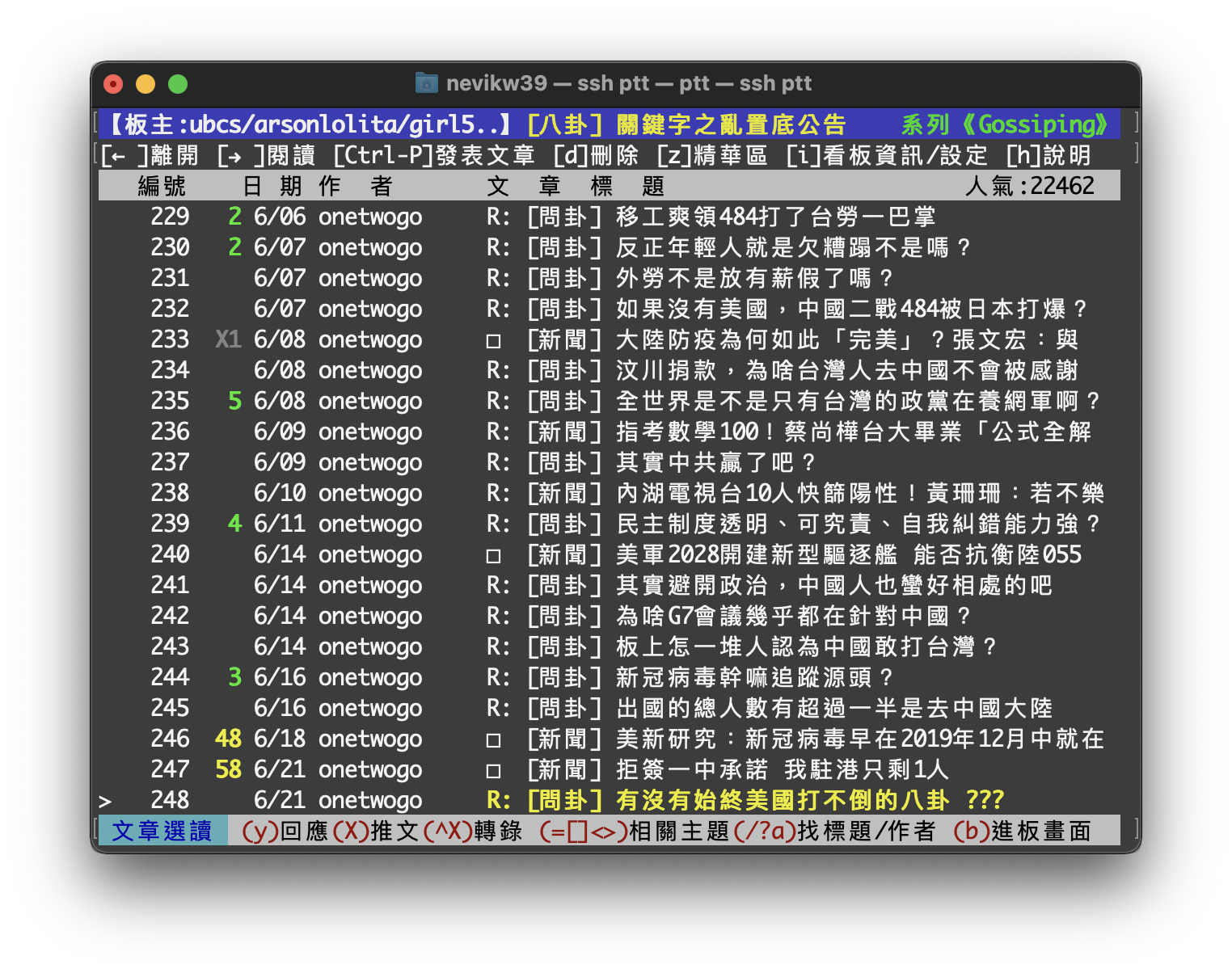This screenshot has width=1232, height=973.
Task: Click the 編號 column header
Action: coord(162,186)
